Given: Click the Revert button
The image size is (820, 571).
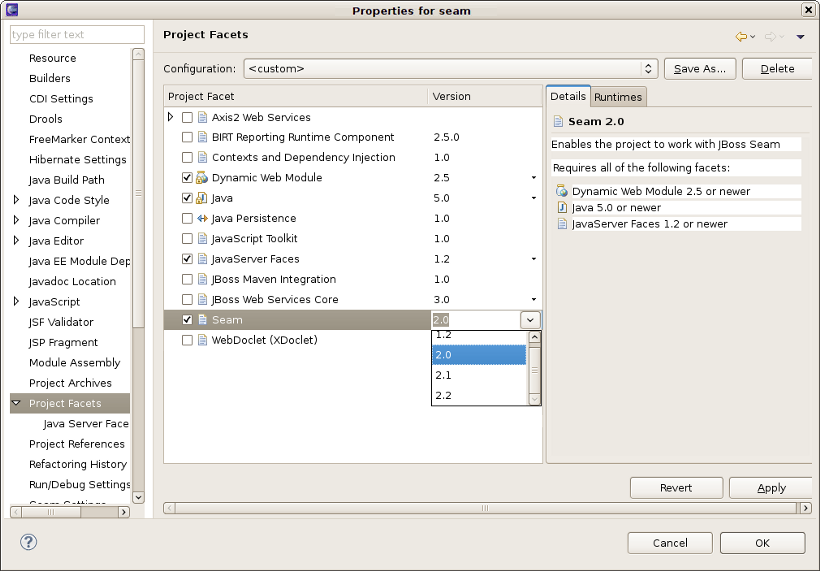Looking at the screenshot, I should (x=676, y=488).
